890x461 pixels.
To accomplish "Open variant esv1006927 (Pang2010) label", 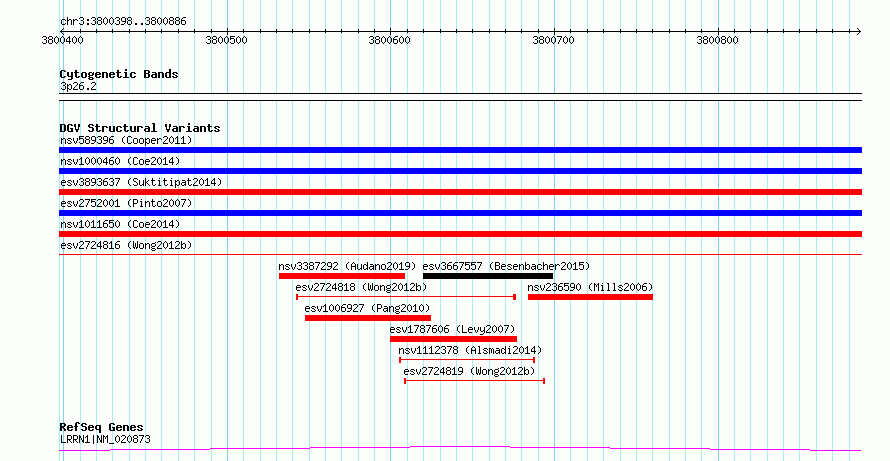I will point(367,308).
